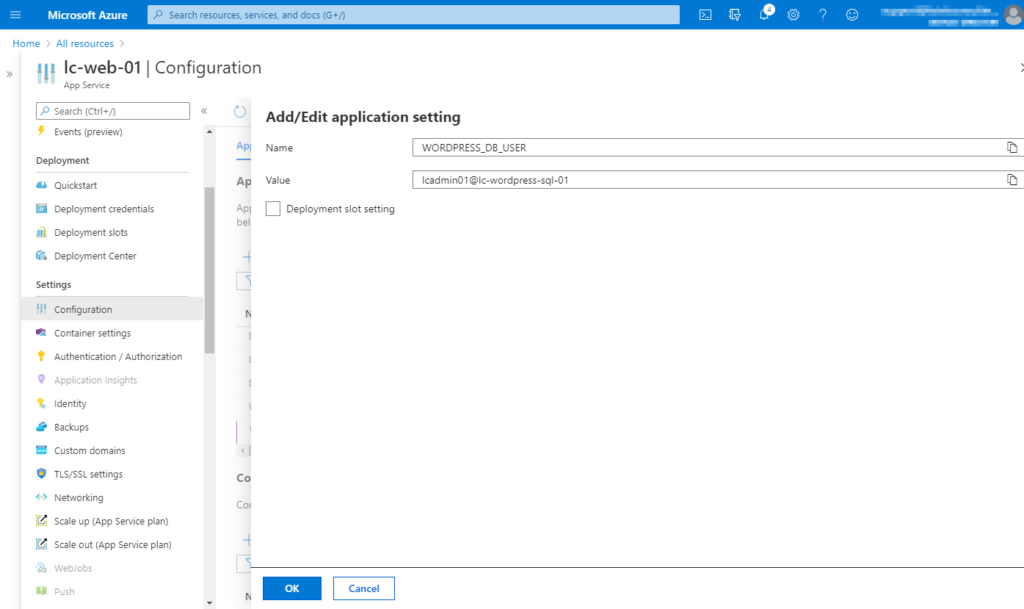Open the notifications bell
Screen dimensions: 1024x609
click(x=764, y=14)
